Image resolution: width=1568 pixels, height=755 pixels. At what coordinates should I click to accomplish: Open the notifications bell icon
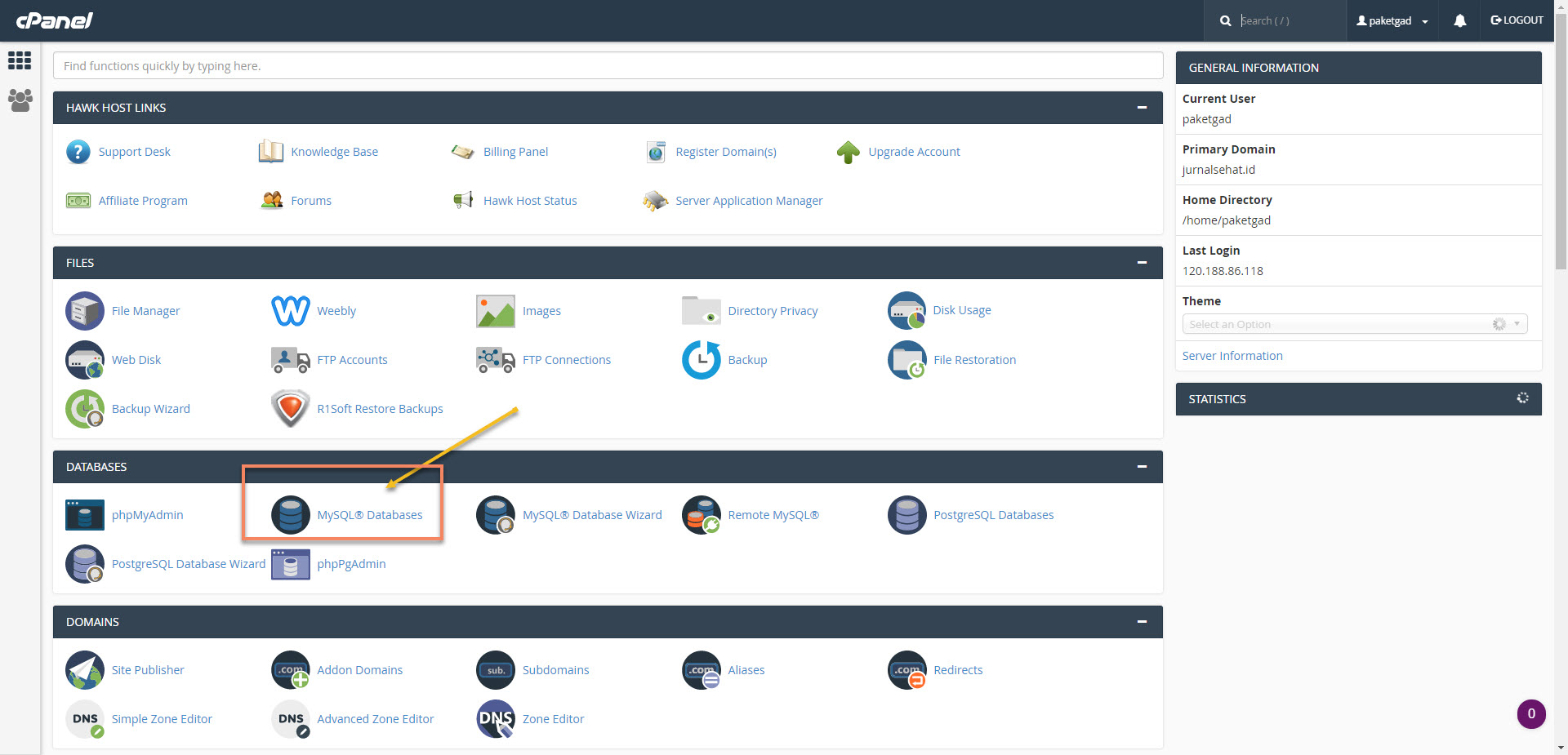click(1459, 21)
